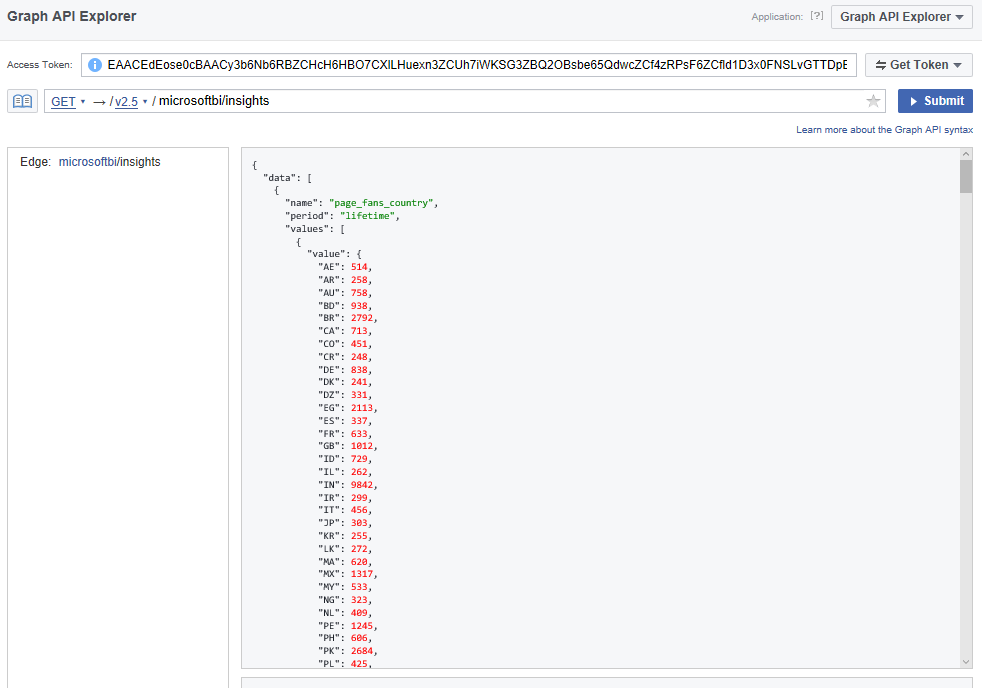The height and width of the screenshot is (688, 982).
Task: Click inside the Access Token field
Action: coord(468,64)
